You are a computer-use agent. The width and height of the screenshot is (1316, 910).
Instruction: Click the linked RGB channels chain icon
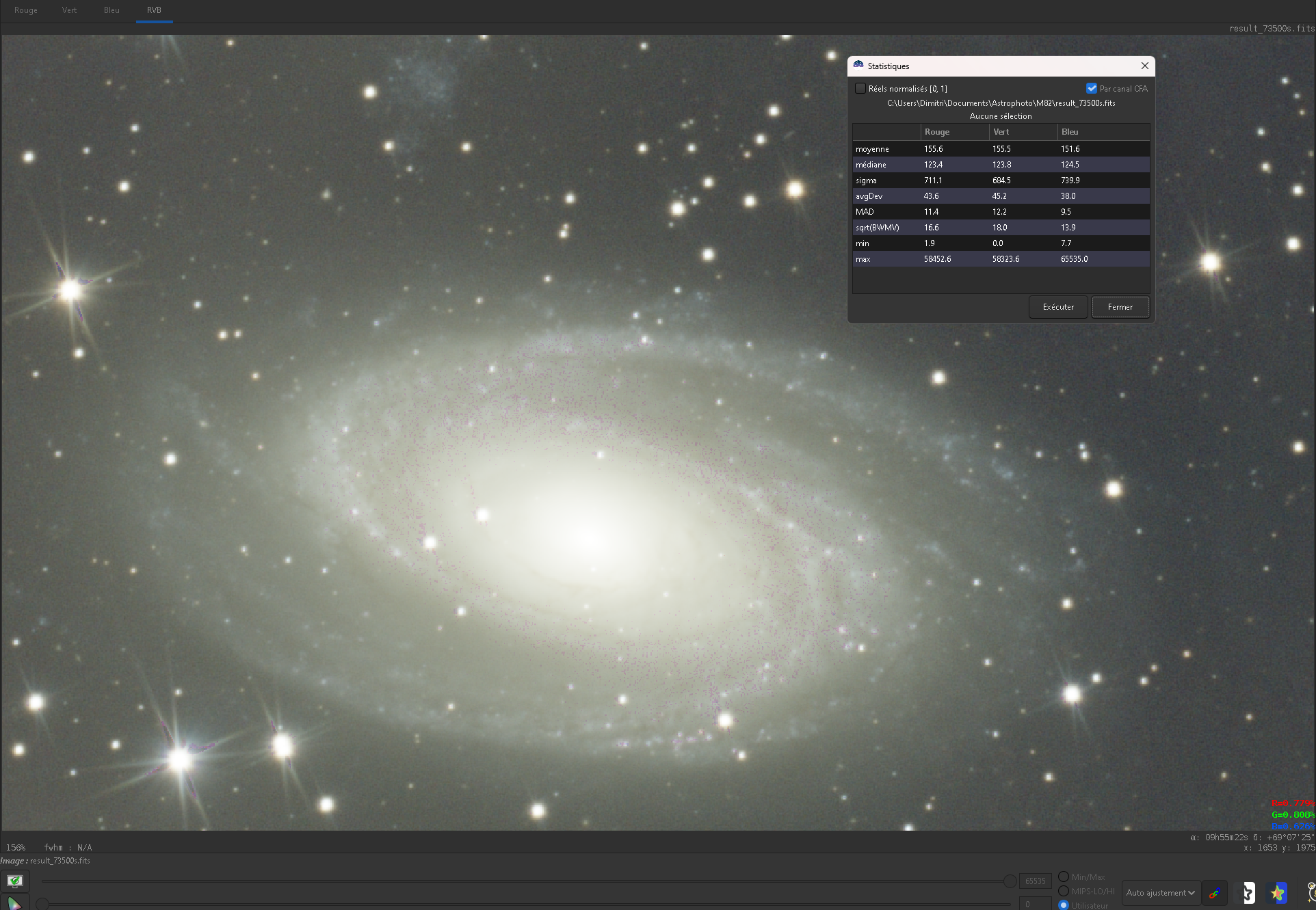pos(1215,893)
